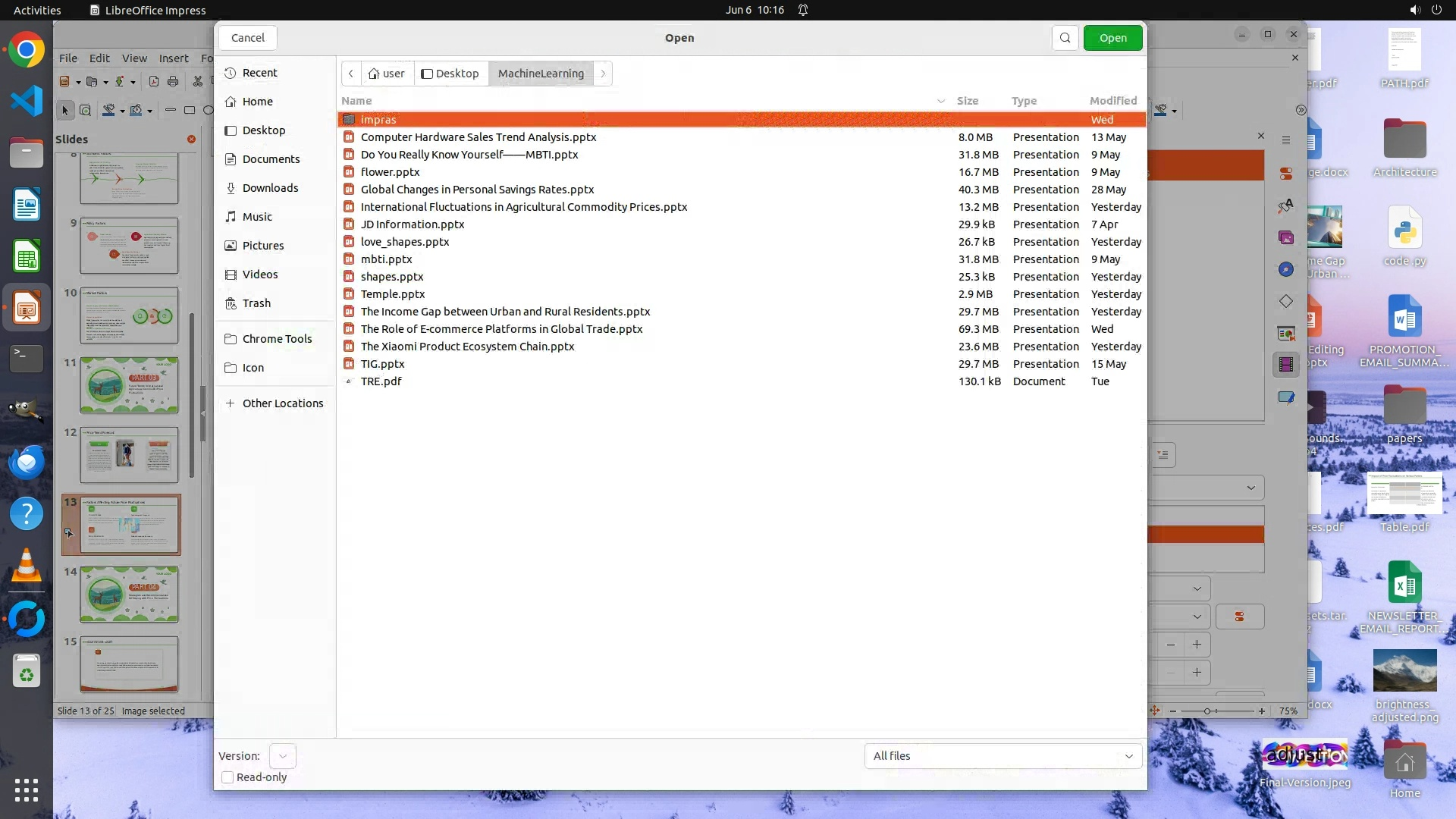
Task: Go to Downloads folder in sidebar
Action: [x=270, y=188]
